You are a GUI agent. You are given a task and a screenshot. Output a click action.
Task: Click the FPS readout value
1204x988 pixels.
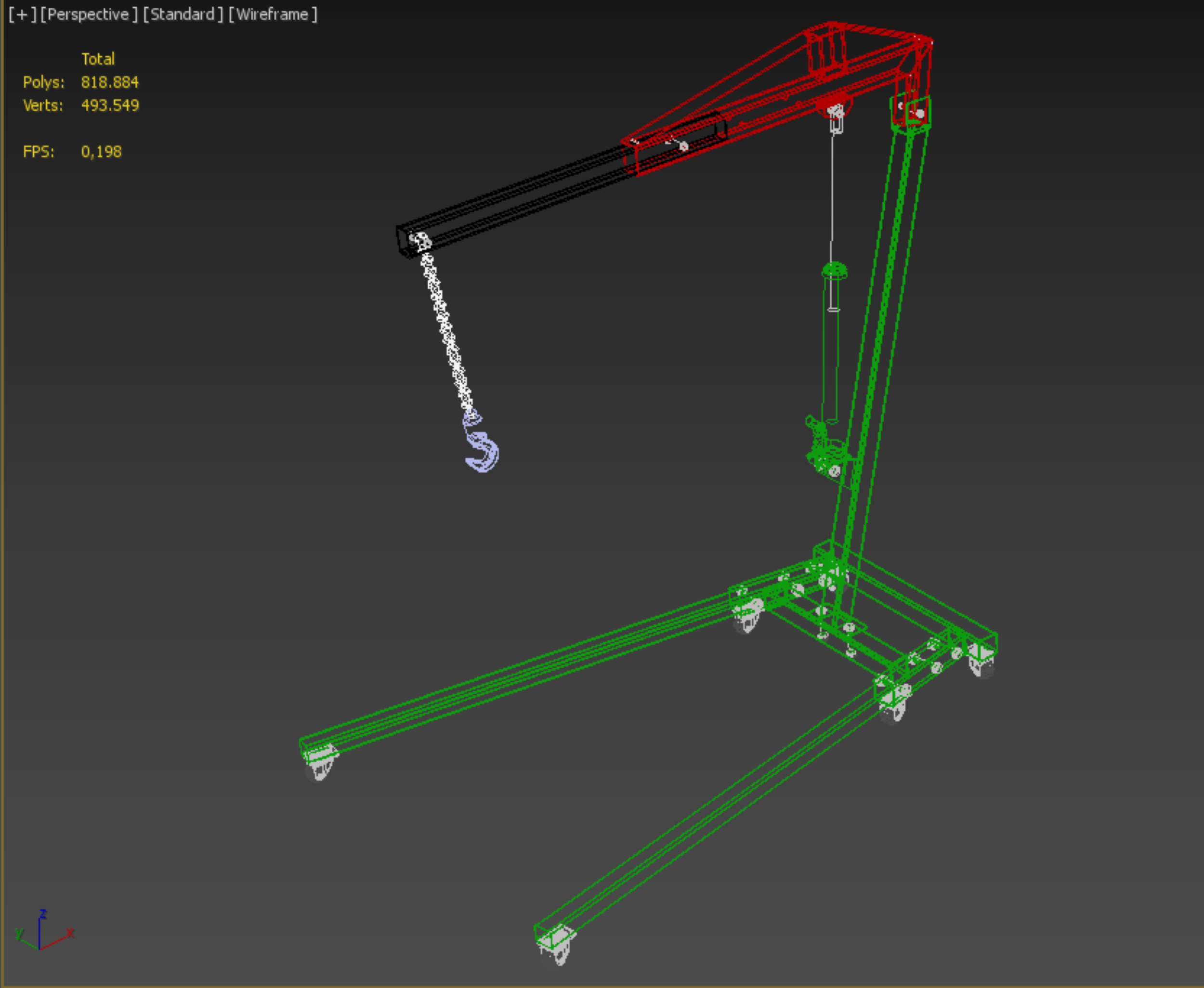click(101, 152)
